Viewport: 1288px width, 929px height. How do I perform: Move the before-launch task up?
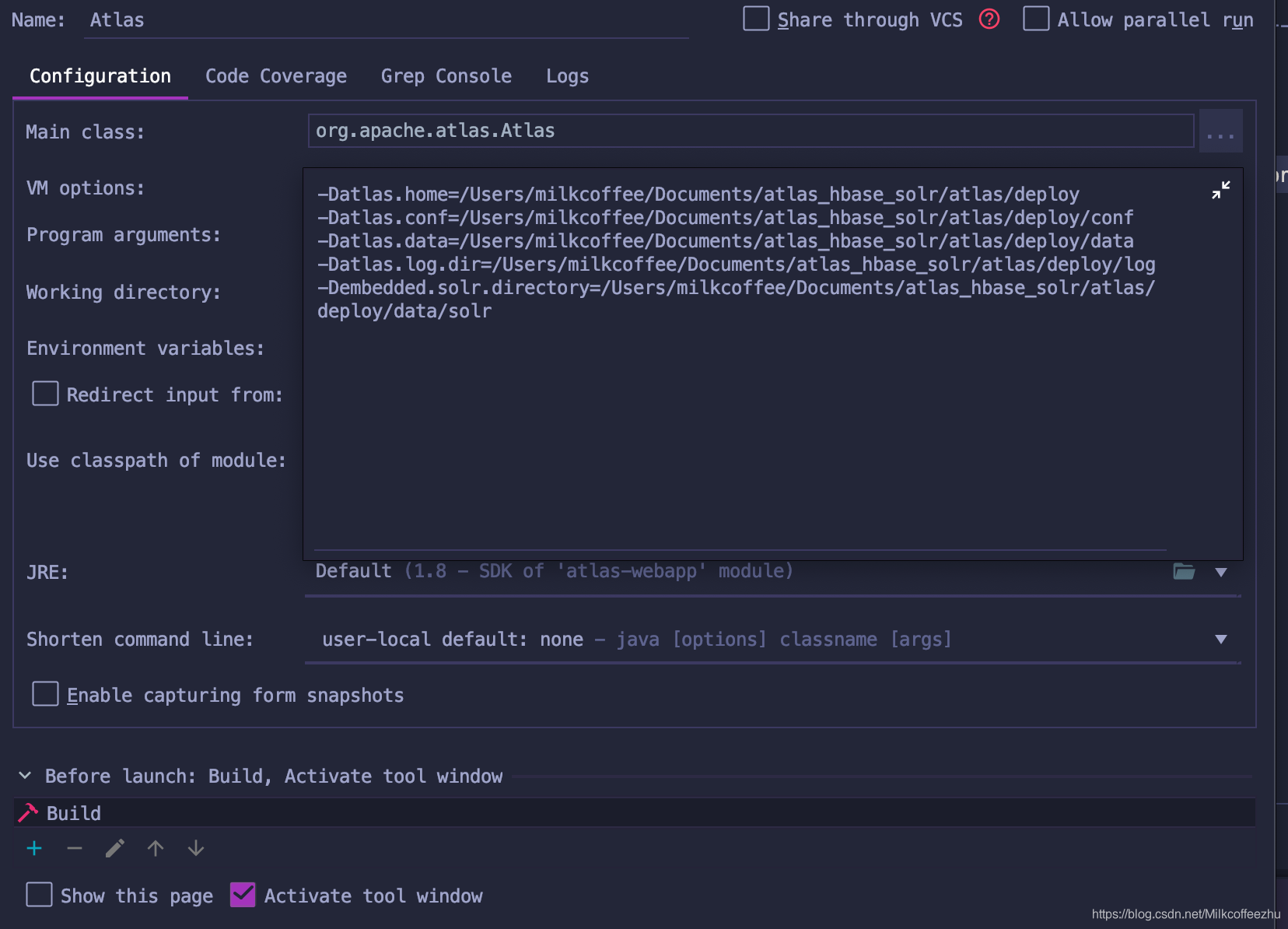[156, 848]
